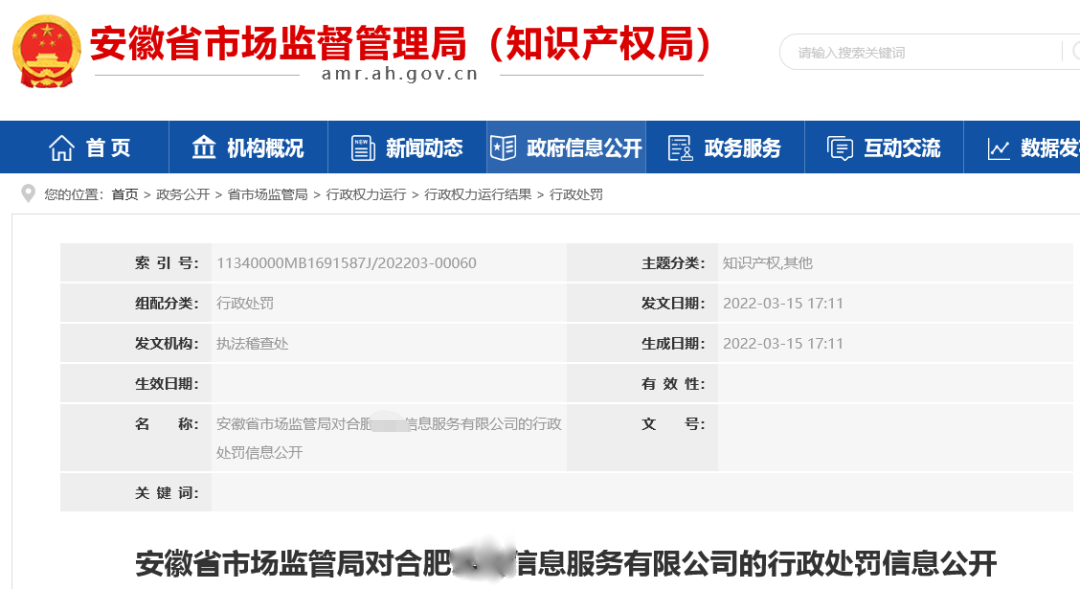The image size is (1080, 589).
Task: Click the chat icon beside 互动交流
Action: point(840,148)
